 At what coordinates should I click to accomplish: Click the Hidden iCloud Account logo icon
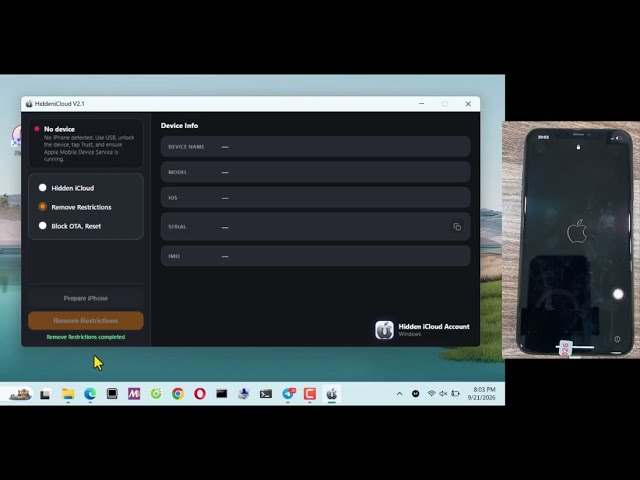coord(384,330)
